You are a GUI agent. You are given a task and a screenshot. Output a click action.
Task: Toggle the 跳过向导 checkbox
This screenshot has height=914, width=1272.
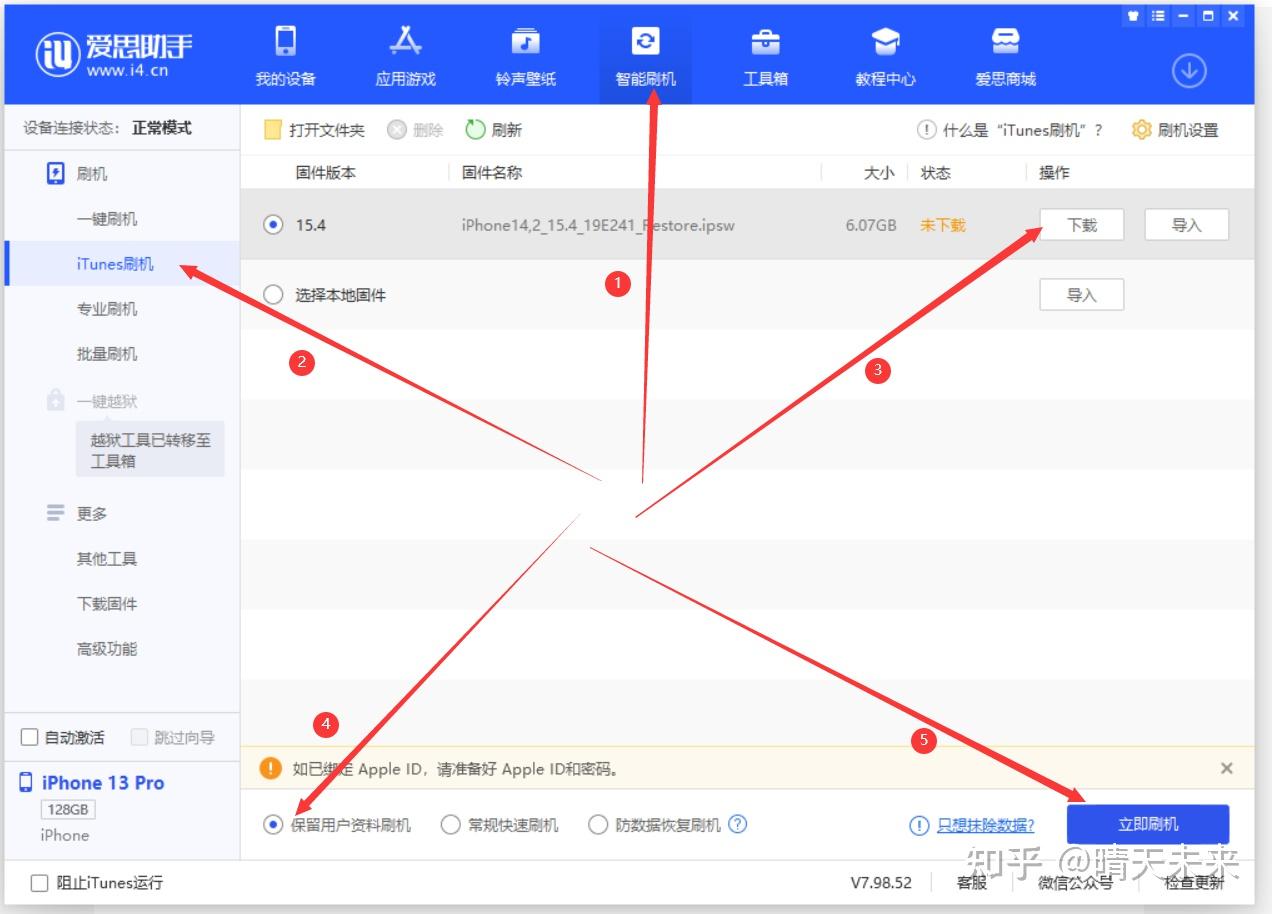(138, 737)
